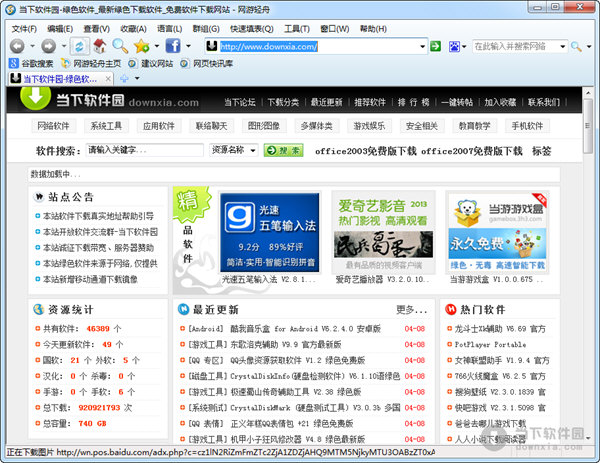Open the CrystalDiskInfo update entry
This screenshot has height=463, width=600.
tap(294, 376)
